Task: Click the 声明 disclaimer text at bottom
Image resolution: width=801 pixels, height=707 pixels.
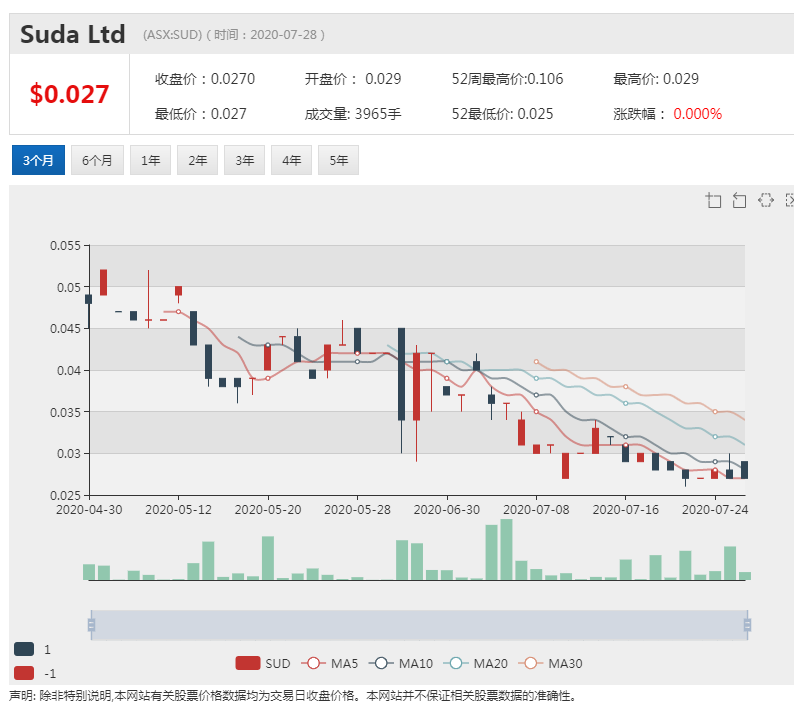Action: pos(293,696)
